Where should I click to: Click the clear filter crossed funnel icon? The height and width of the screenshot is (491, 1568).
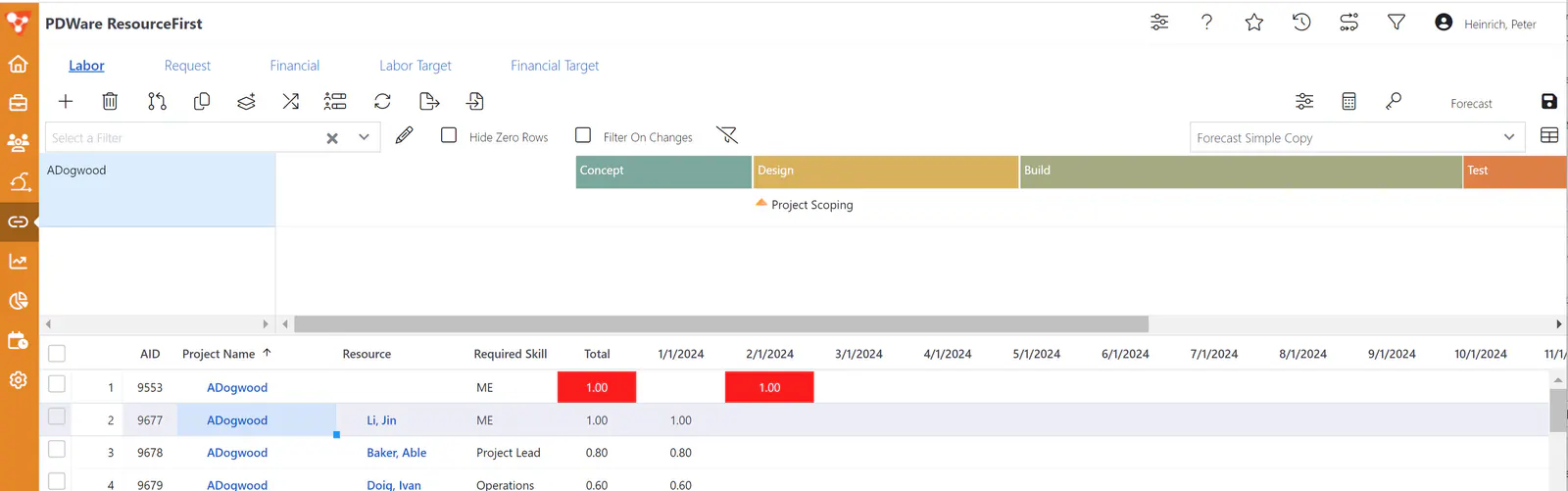727,135
